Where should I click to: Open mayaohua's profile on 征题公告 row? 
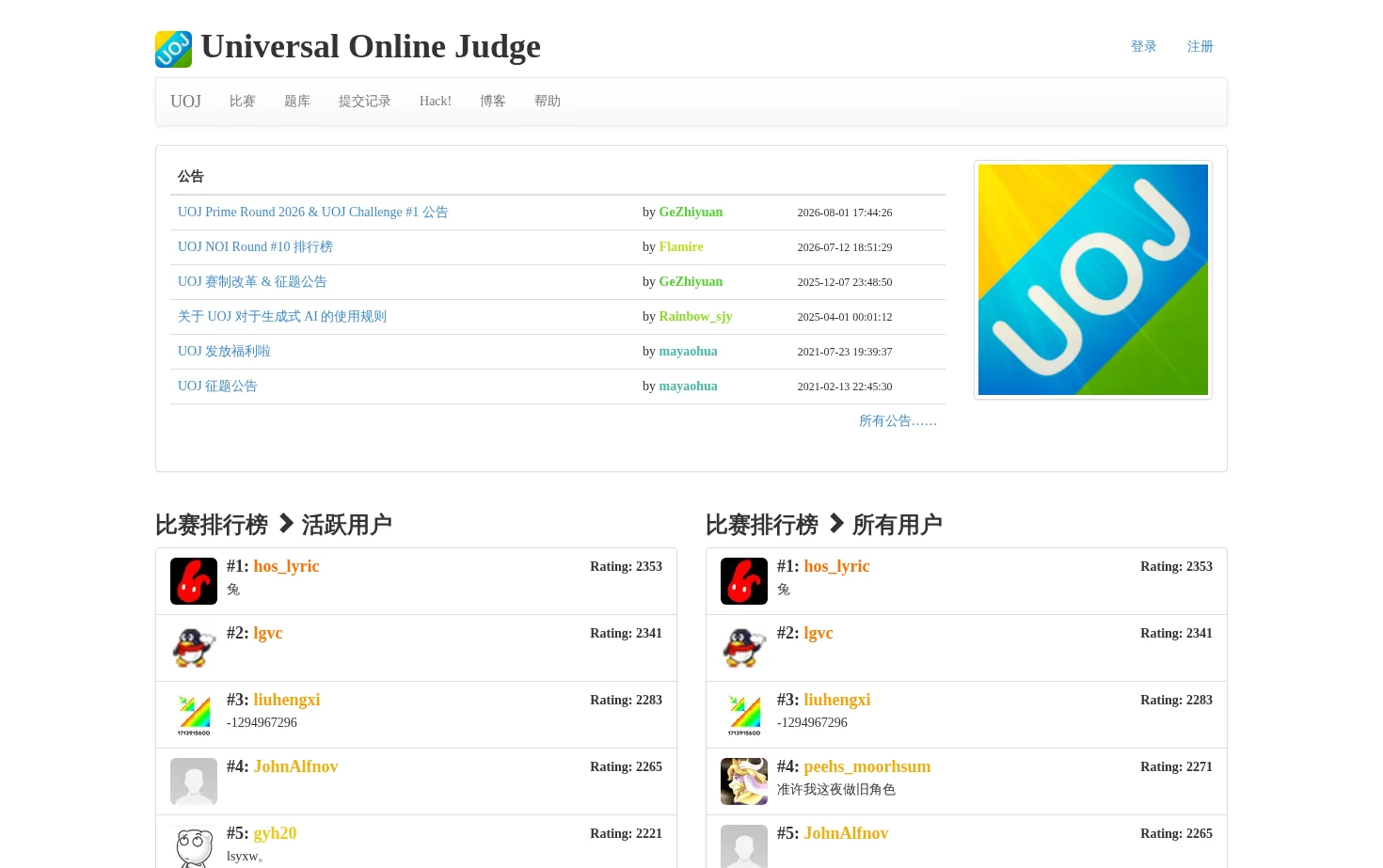click(688, 386)
